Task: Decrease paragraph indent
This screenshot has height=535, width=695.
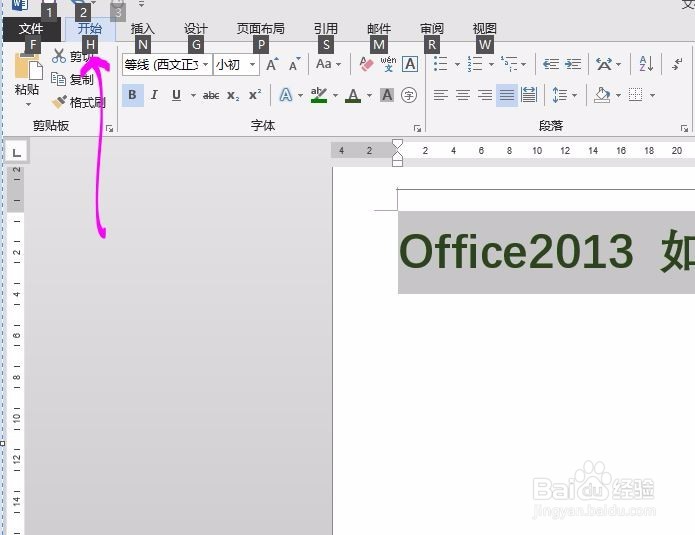Action: pyautogui.click(x=551, y=64)
